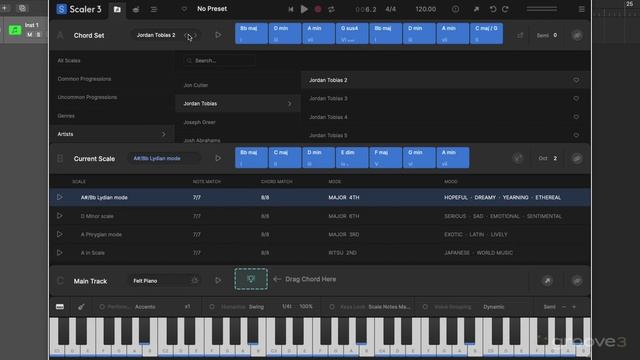Click the Current Scale voicing round icon
This screenshot has height=360, width=640.
pyautogui.click(x=518, y=158)
